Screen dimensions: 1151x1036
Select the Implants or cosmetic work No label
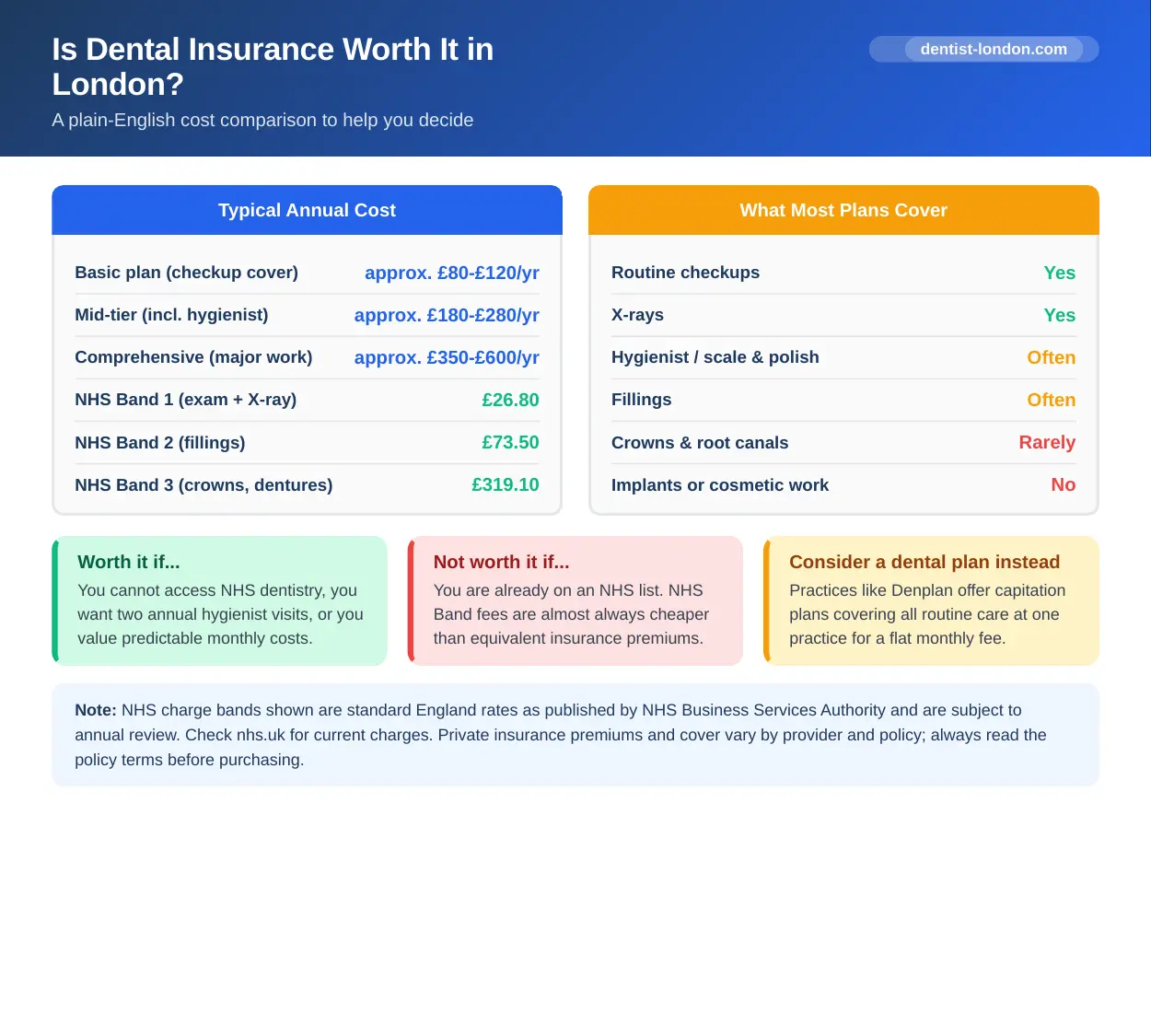click(1064, 485)
